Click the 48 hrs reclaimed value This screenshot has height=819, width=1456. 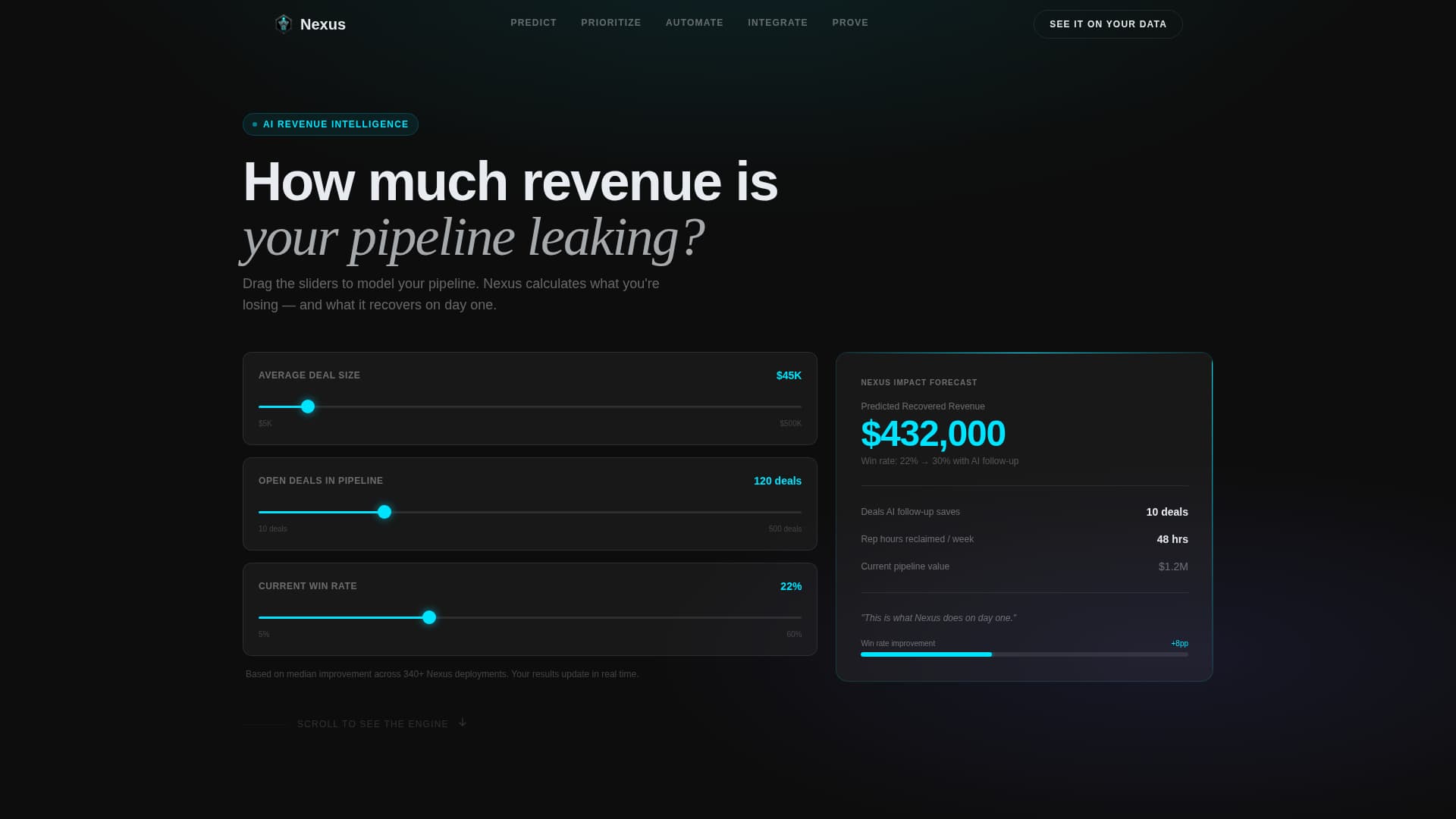(x=1172, y=539)
